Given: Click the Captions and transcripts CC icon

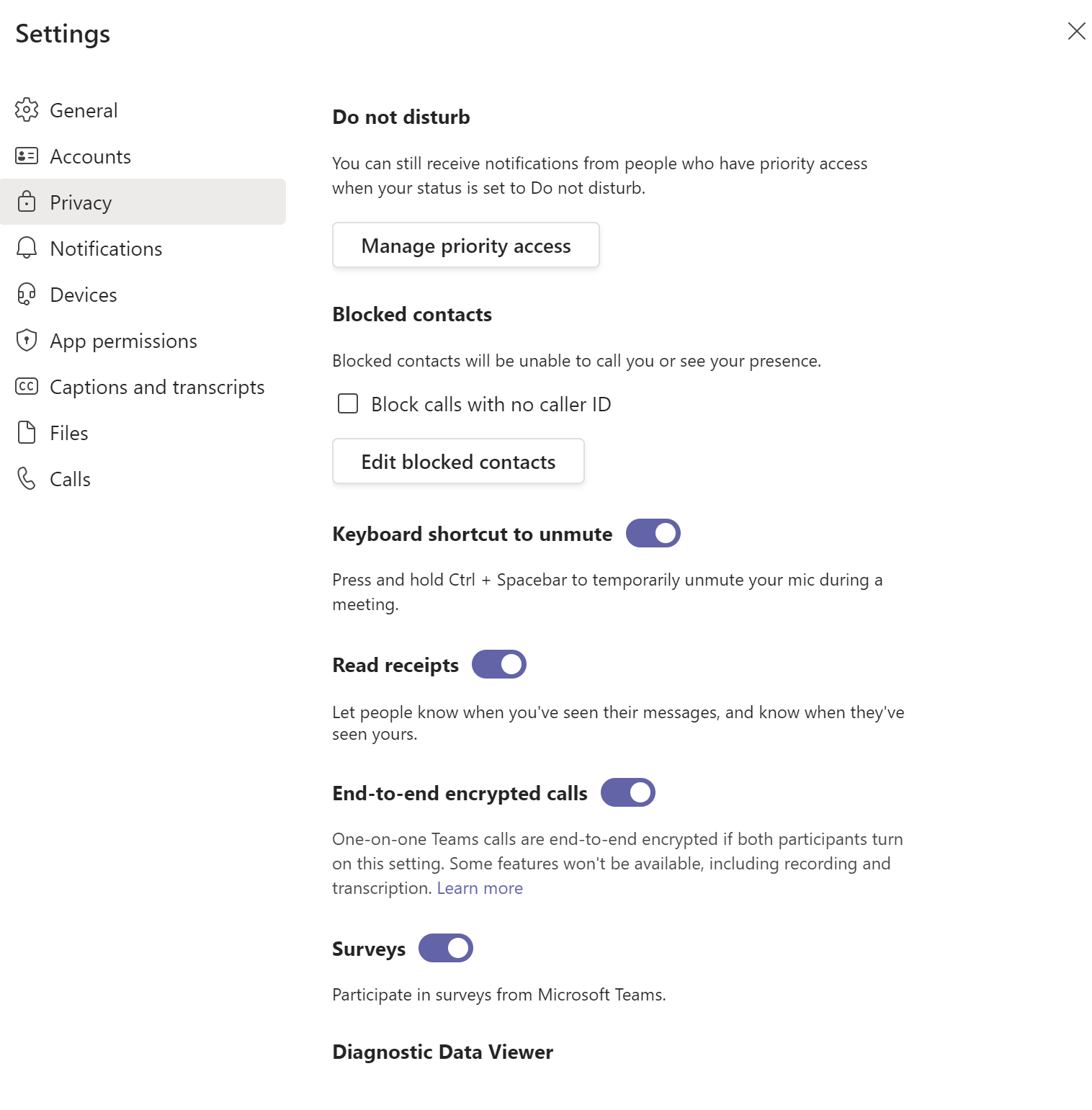Looking at the screenshot, I should [x=27, y=387].
